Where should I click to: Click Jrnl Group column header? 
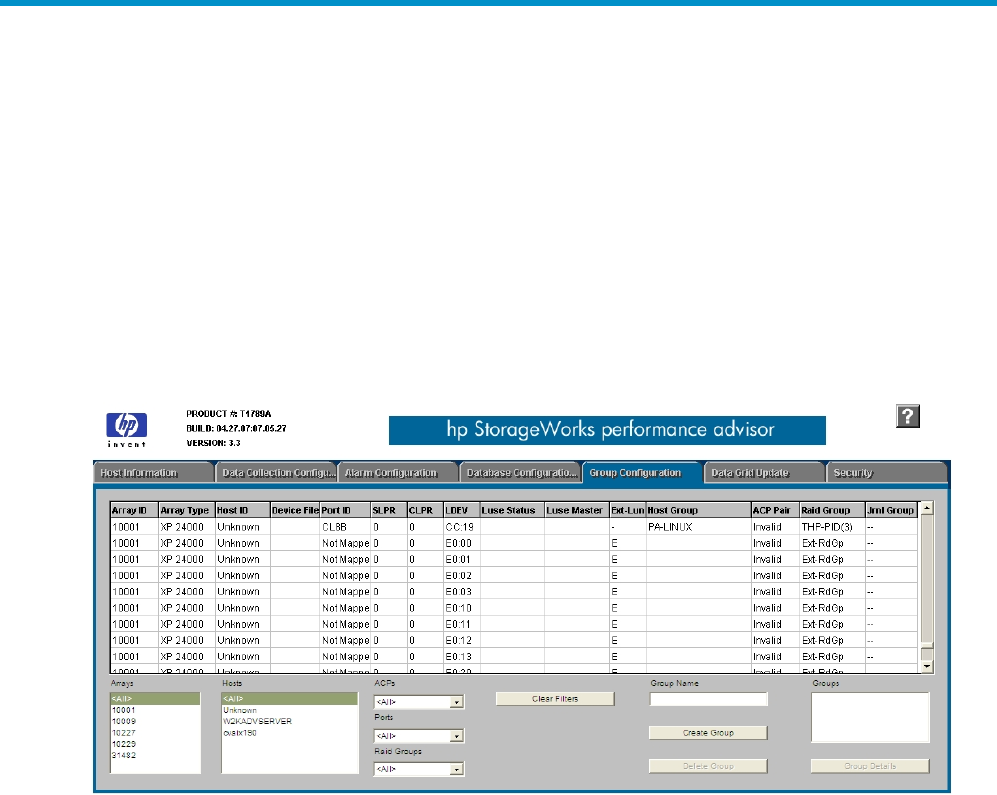pos(891,510)
